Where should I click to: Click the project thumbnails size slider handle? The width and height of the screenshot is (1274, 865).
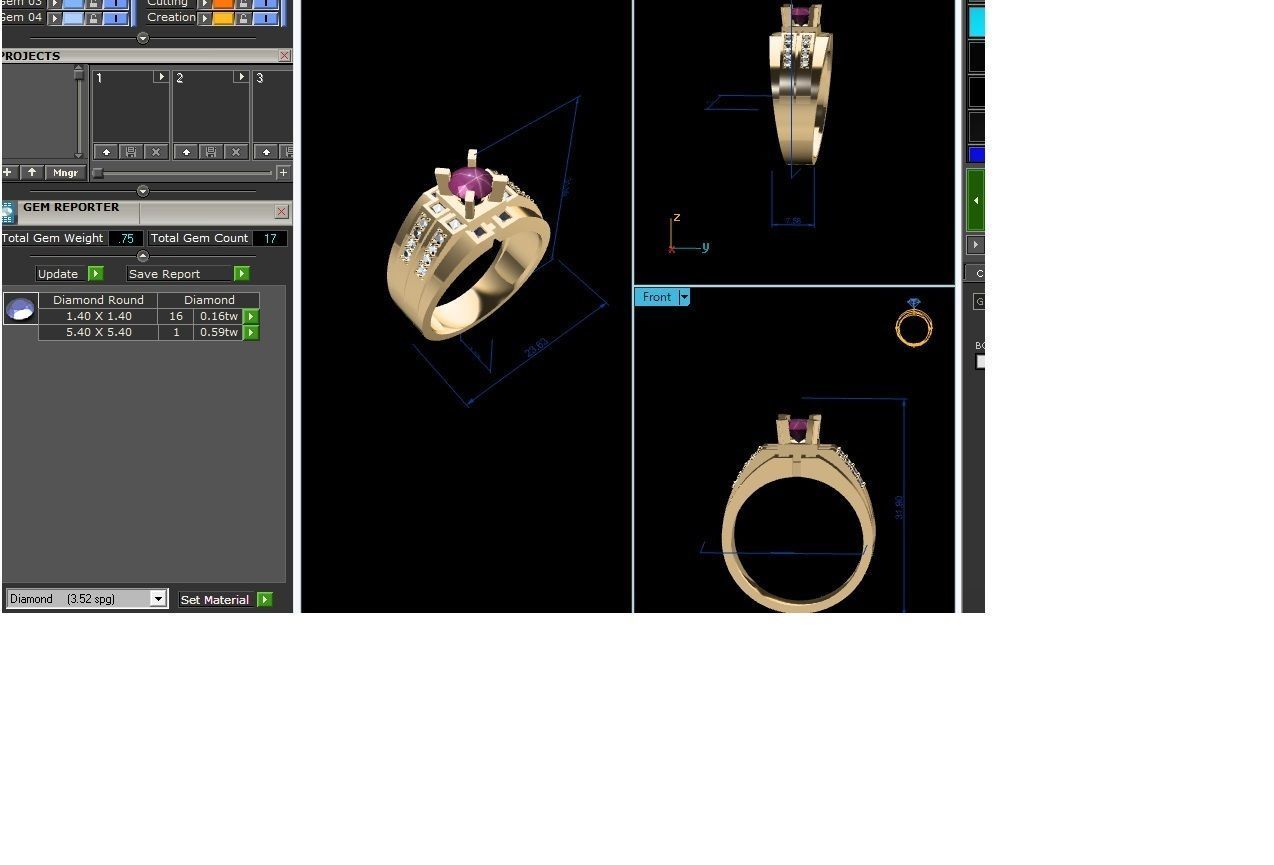pyautogui.click(x=98, y=173)
